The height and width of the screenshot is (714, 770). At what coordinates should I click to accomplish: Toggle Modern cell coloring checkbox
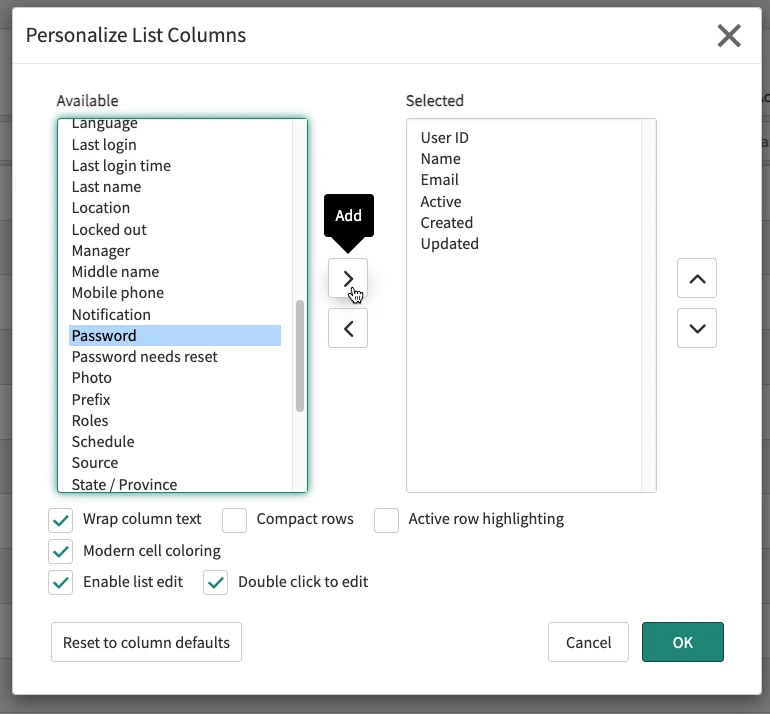(x=60, y=551)
